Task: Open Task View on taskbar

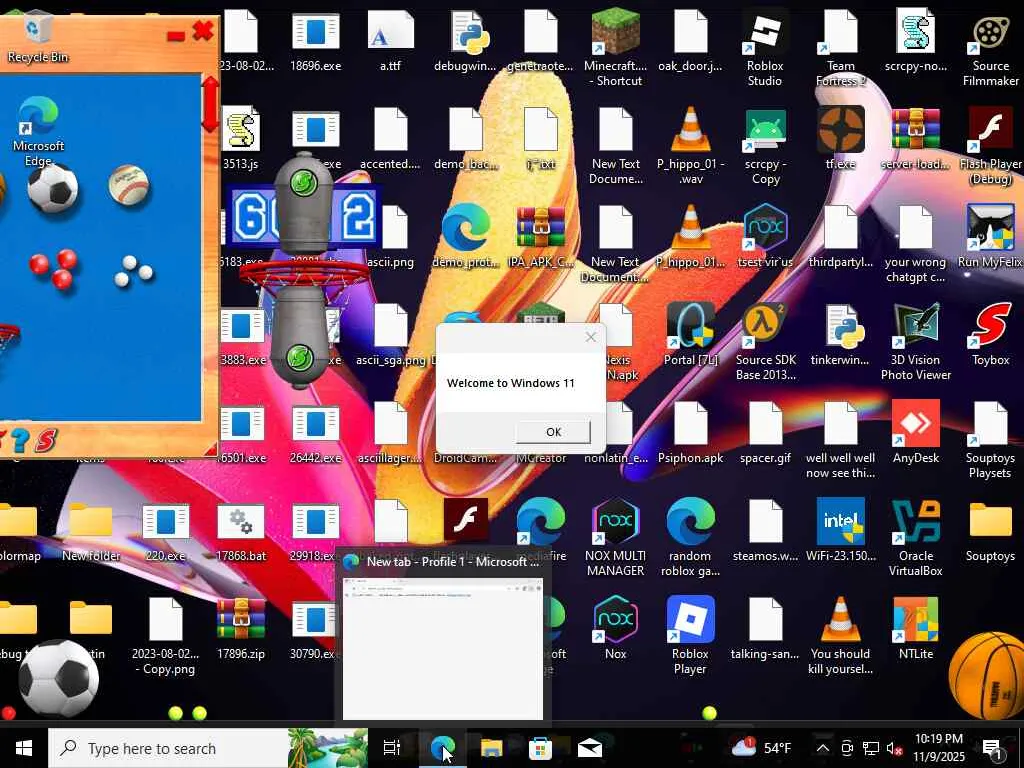Action: pos(391,748)
